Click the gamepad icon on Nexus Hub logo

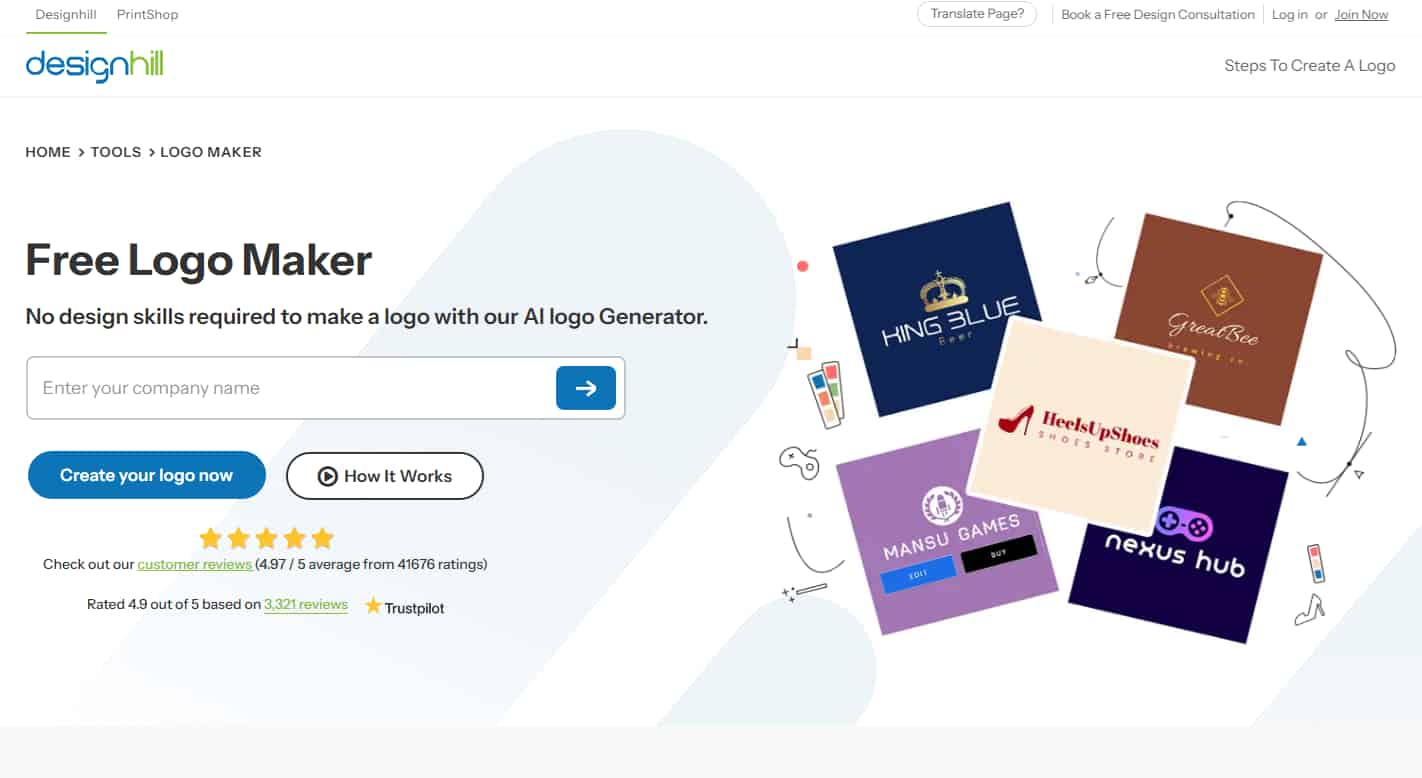pyautogui.click(x=1184, y=524)
